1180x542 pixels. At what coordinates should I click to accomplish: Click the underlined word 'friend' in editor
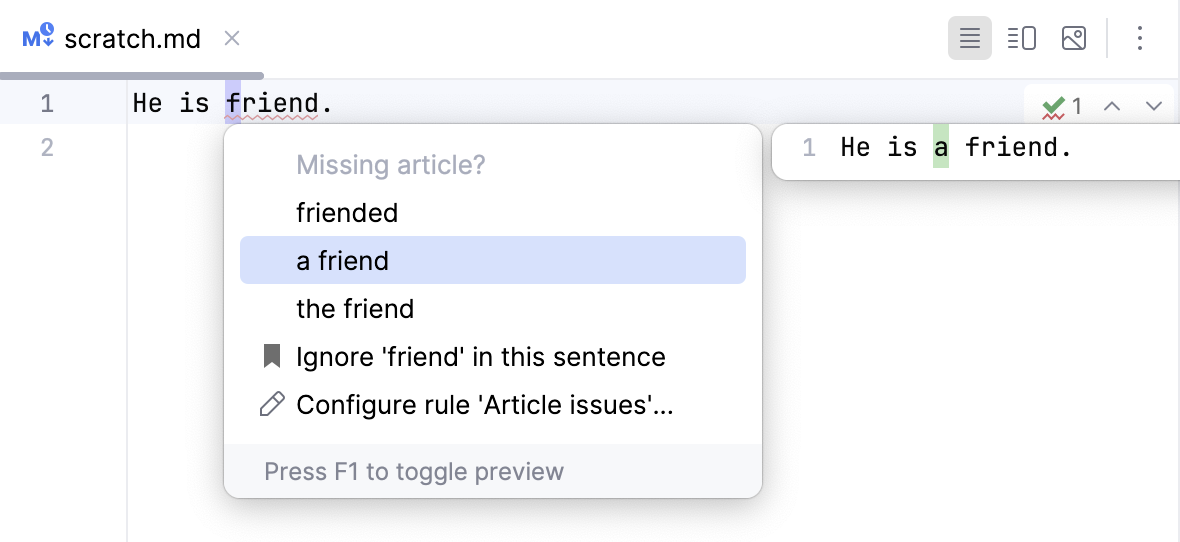272,103
